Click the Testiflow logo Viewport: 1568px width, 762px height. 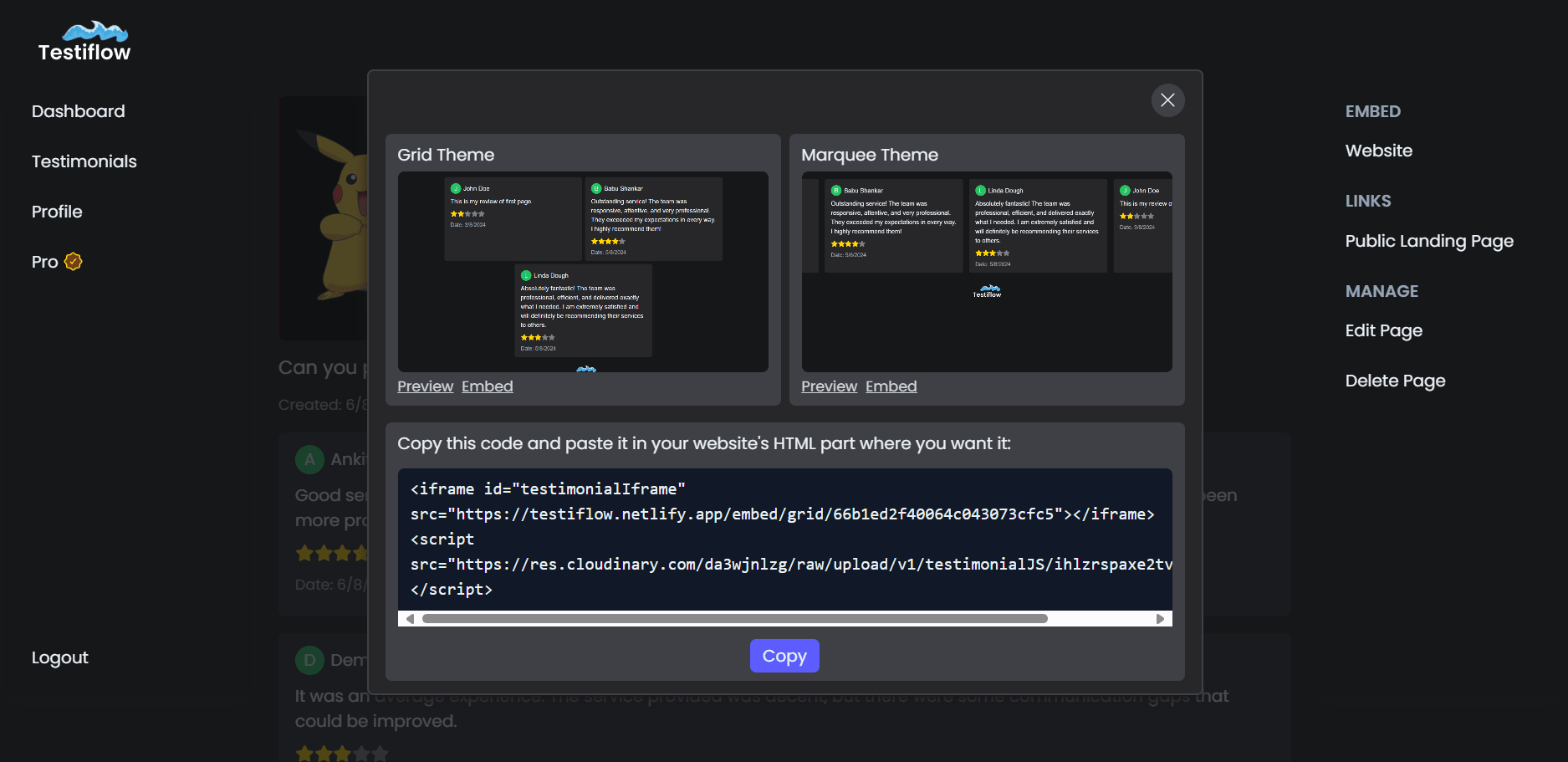click(84, 42)
